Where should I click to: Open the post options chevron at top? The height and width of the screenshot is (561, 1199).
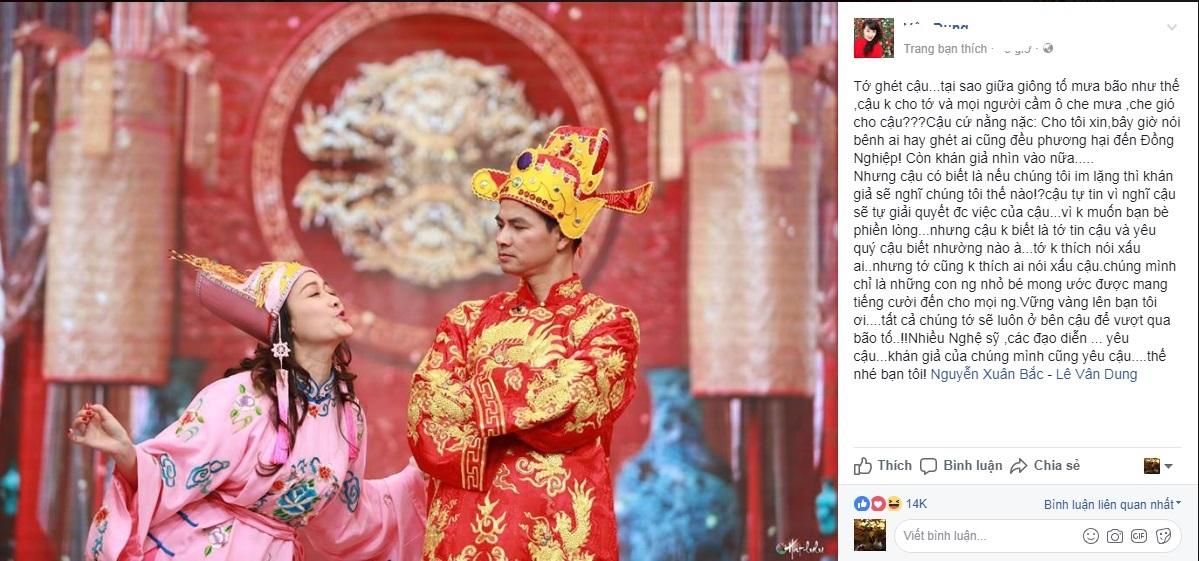click(1171, 28)
